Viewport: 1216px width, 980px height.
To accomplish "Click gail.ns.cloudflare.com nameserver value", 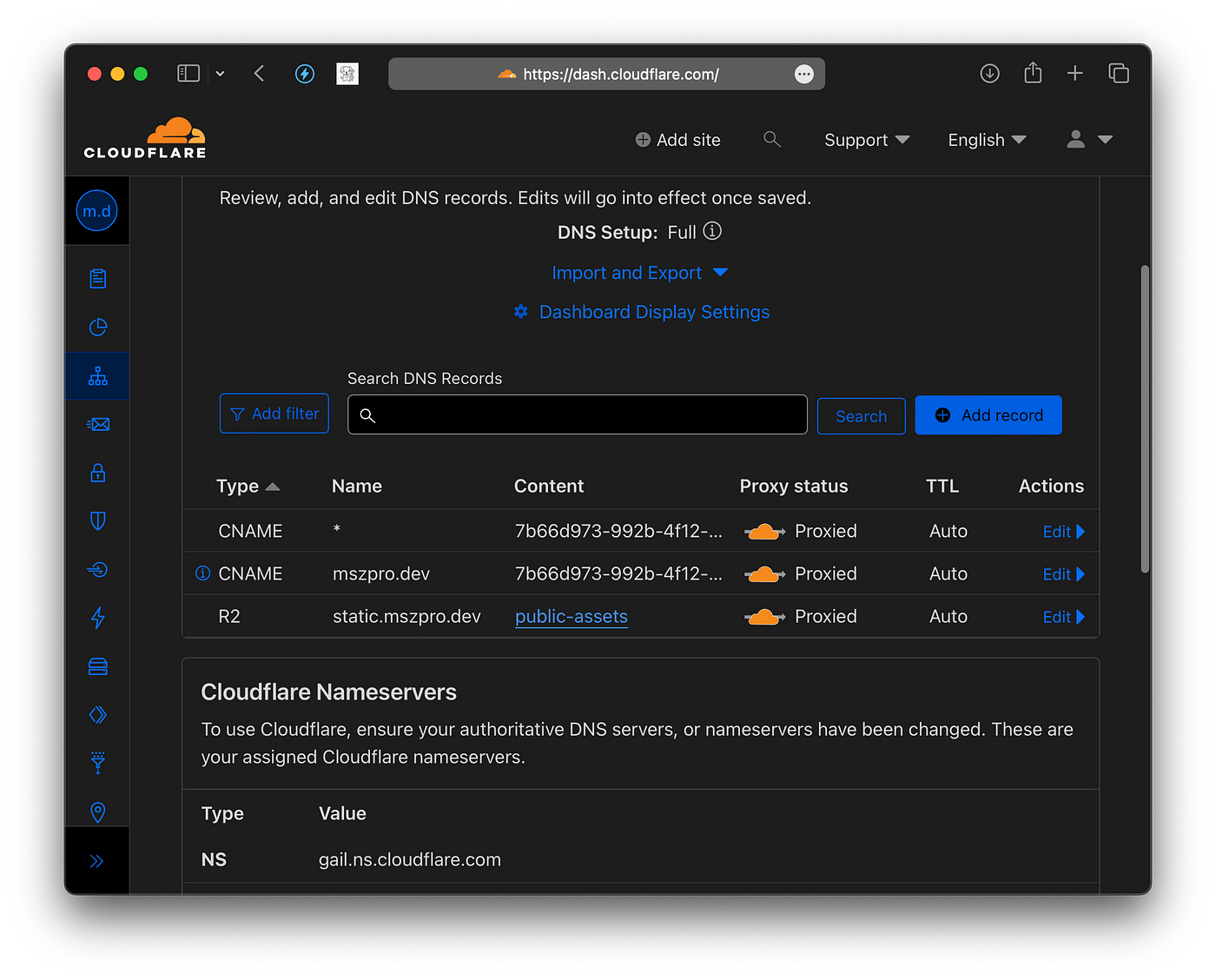I will click(410, 860).
